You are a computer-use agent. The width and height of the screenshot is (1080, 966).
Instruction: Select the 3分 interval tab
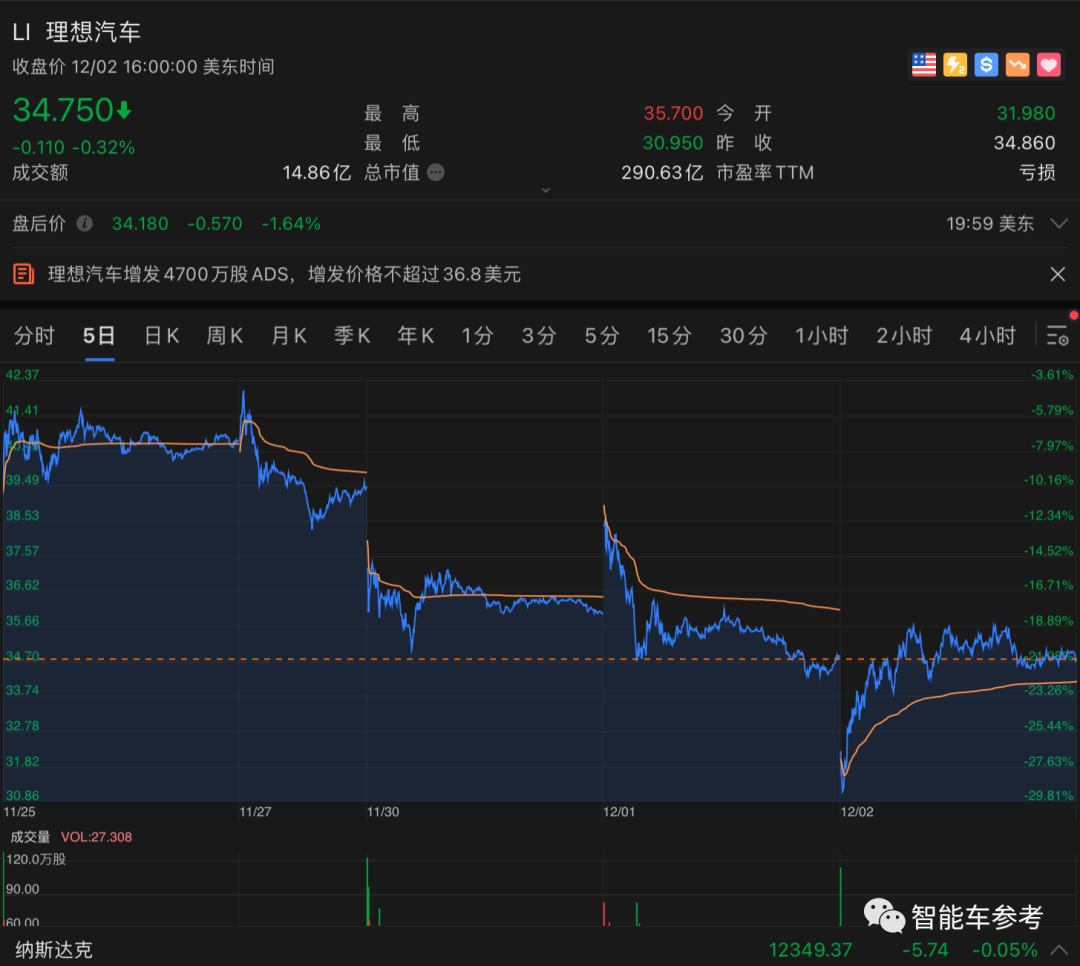tap(539, 336)
